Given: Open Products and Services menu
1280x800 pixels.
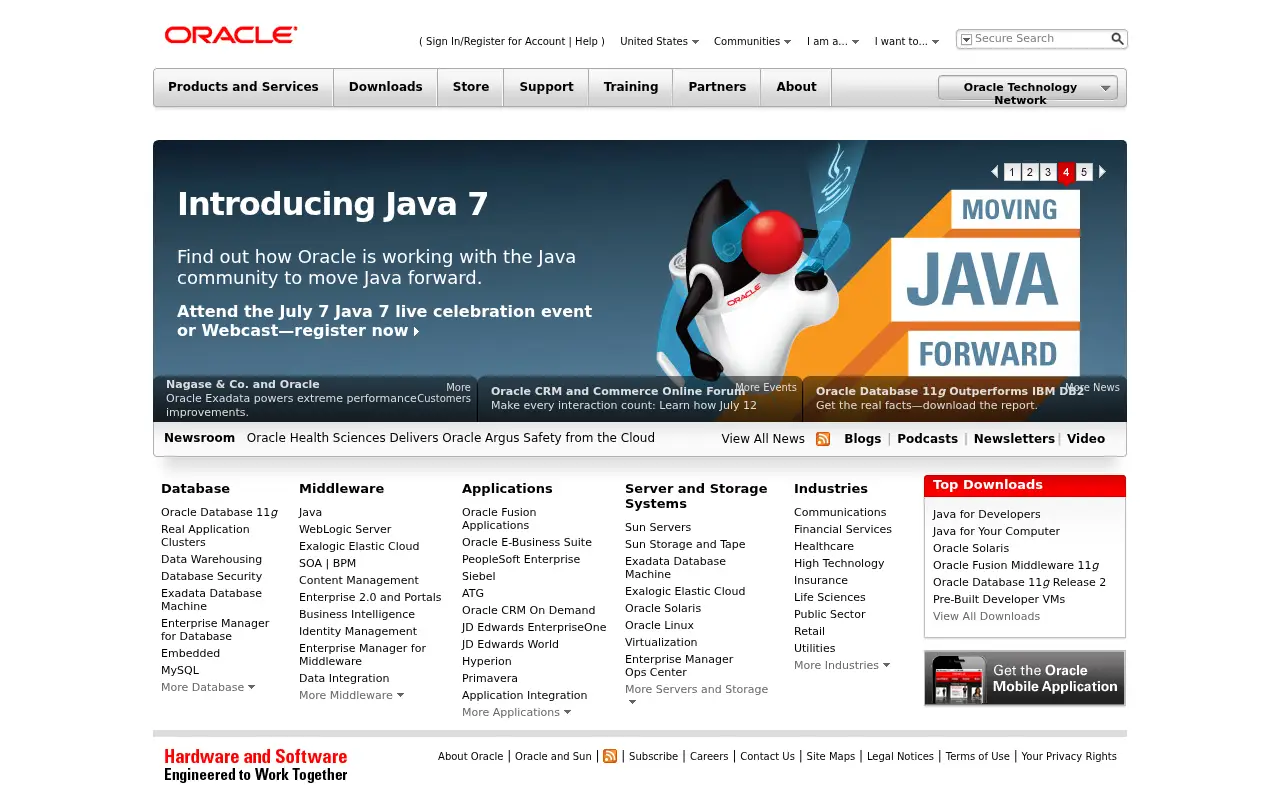Looking at the screenshot, I should click(x=243, y=87).
